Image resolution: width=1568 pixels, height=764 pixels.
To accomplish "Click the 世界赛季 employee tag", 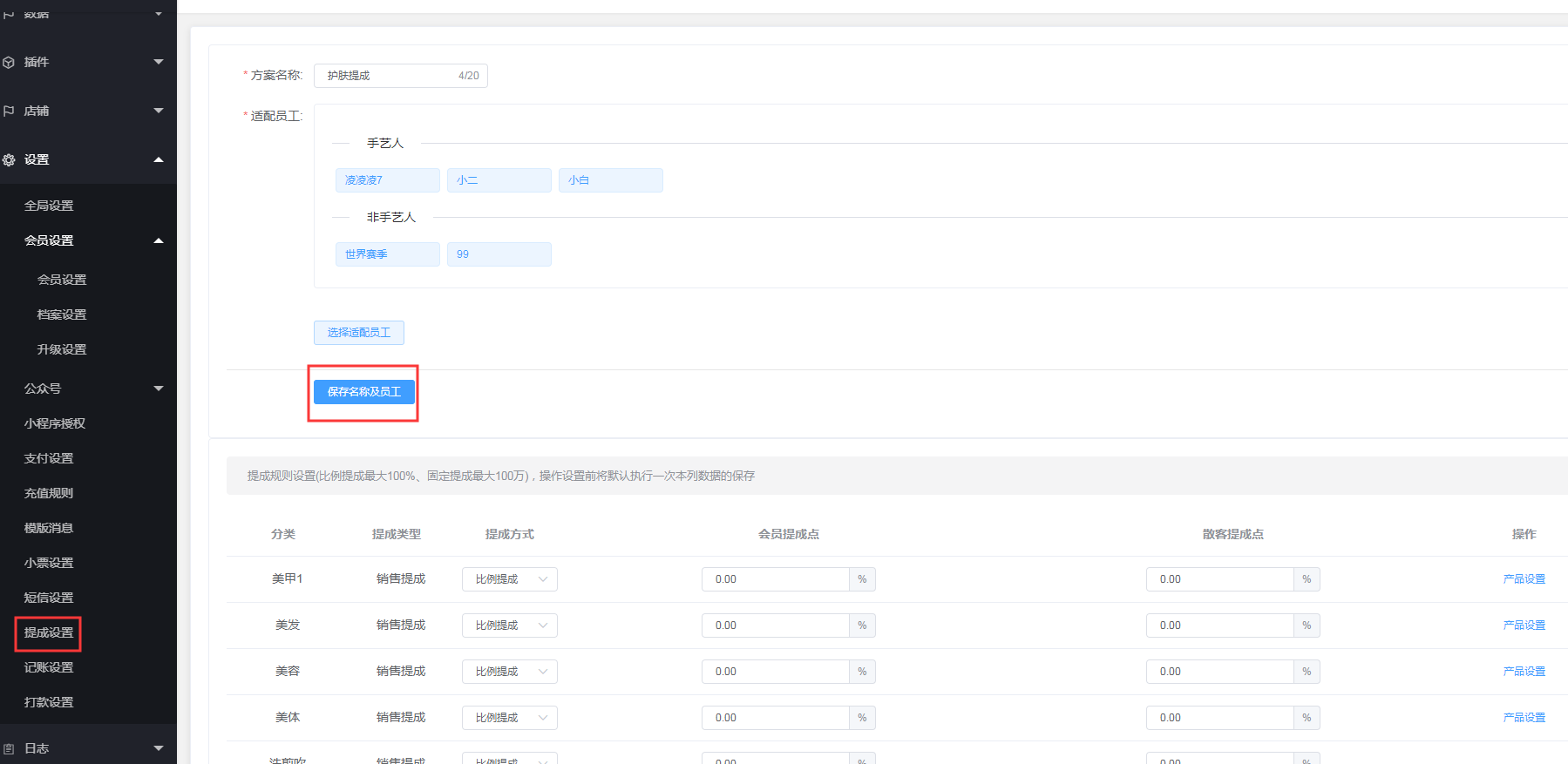I will pos(388,254).
